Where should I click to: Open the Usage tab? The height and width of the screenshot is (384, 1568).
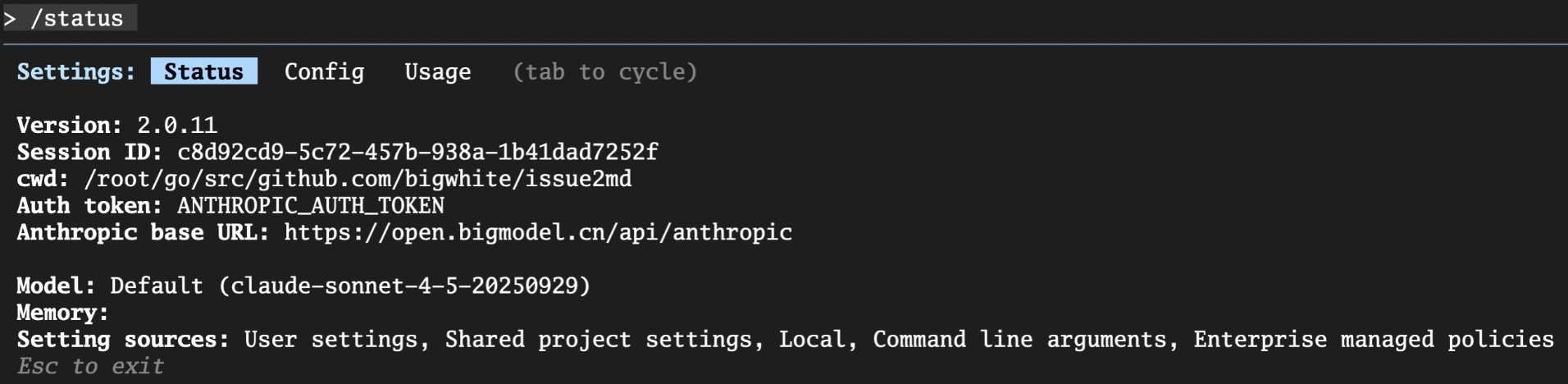coord(437,72)
